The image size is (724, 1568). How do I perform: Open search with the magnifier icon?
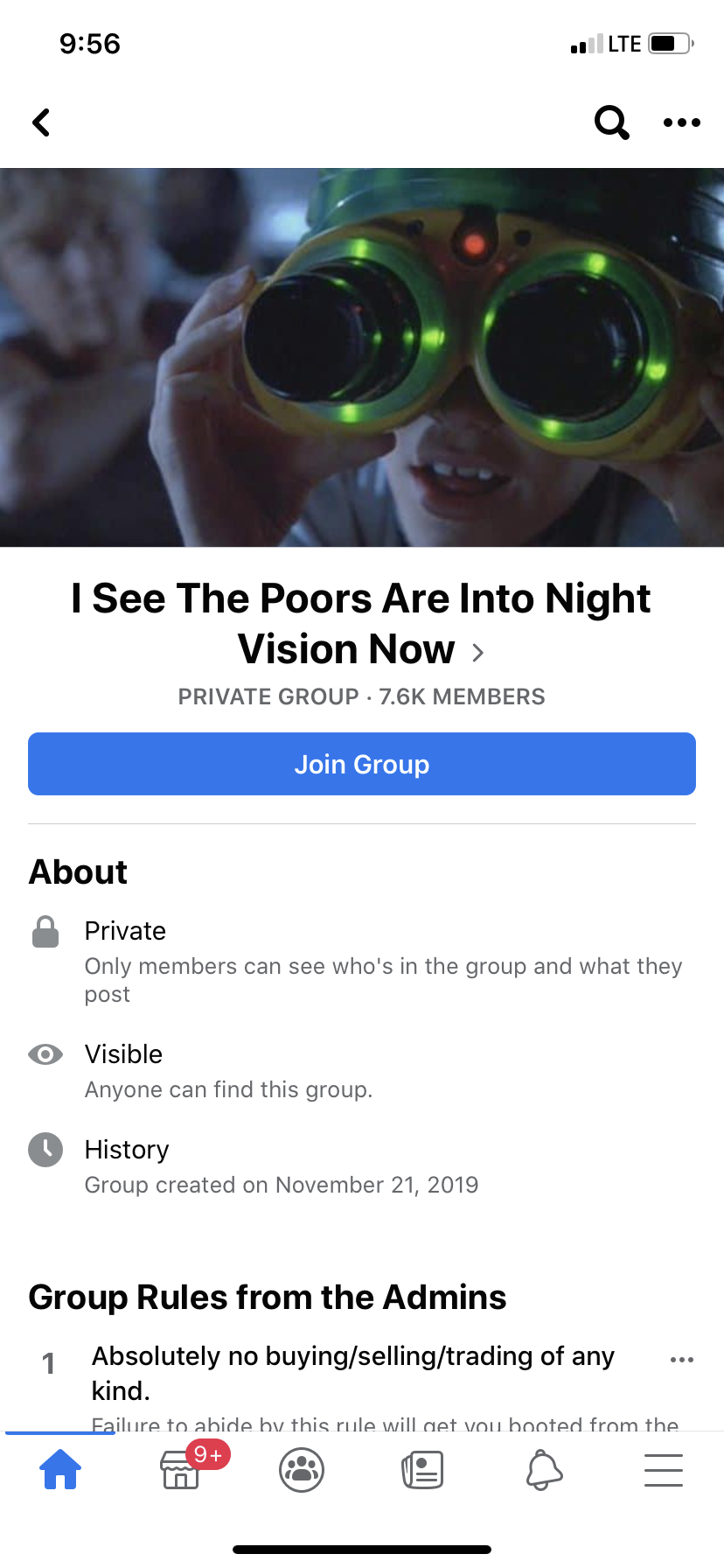(x=611, y=122)
